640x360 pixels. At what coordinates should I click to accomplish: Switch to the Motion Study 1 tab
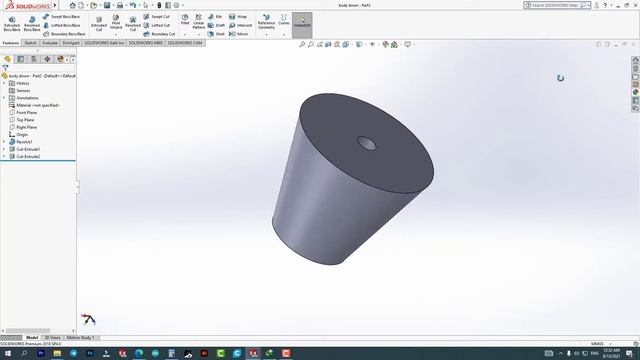click(80, 338)
